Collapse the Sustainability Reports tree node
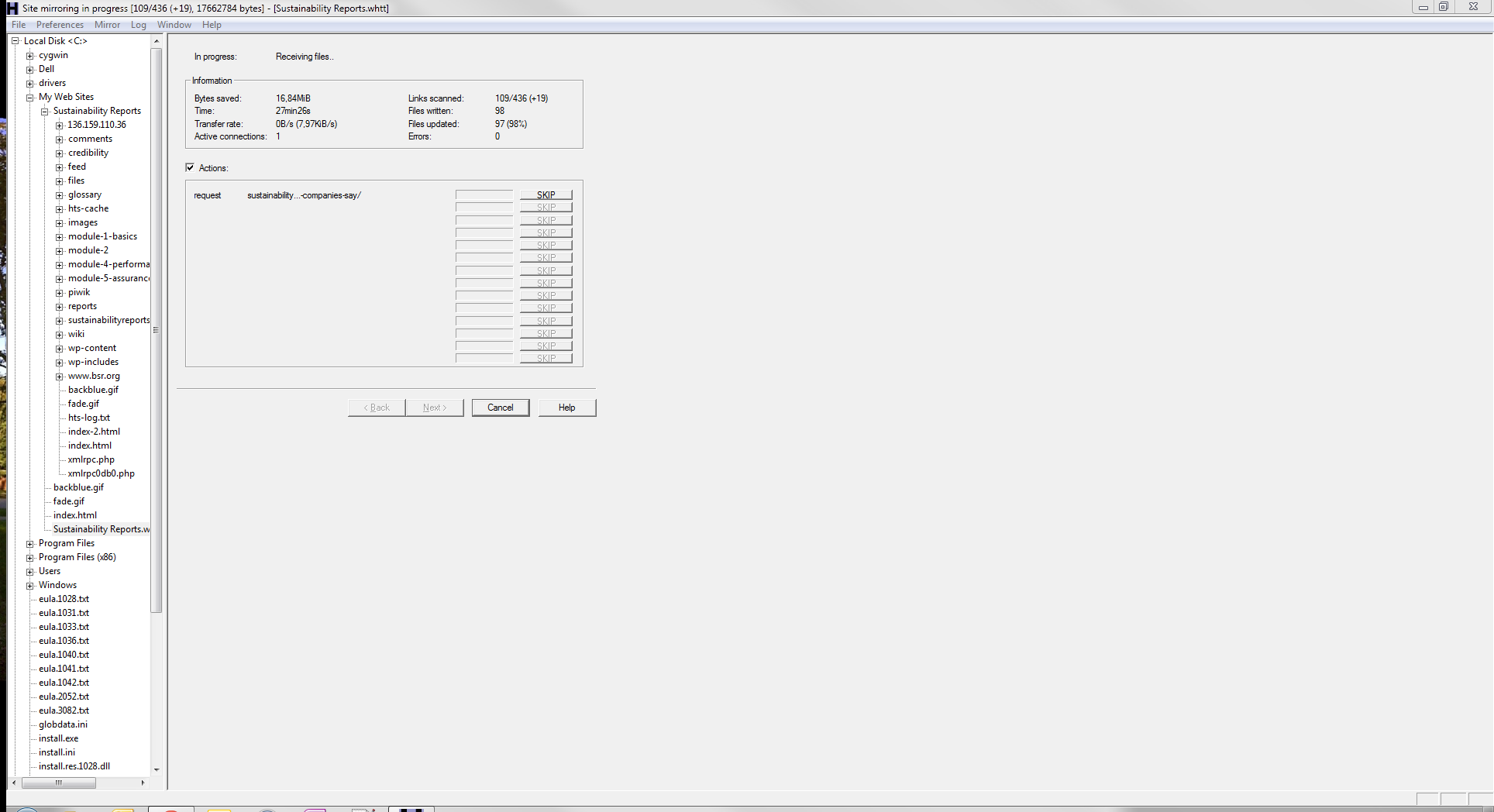The image size is (1494, 812). point(45,112)
